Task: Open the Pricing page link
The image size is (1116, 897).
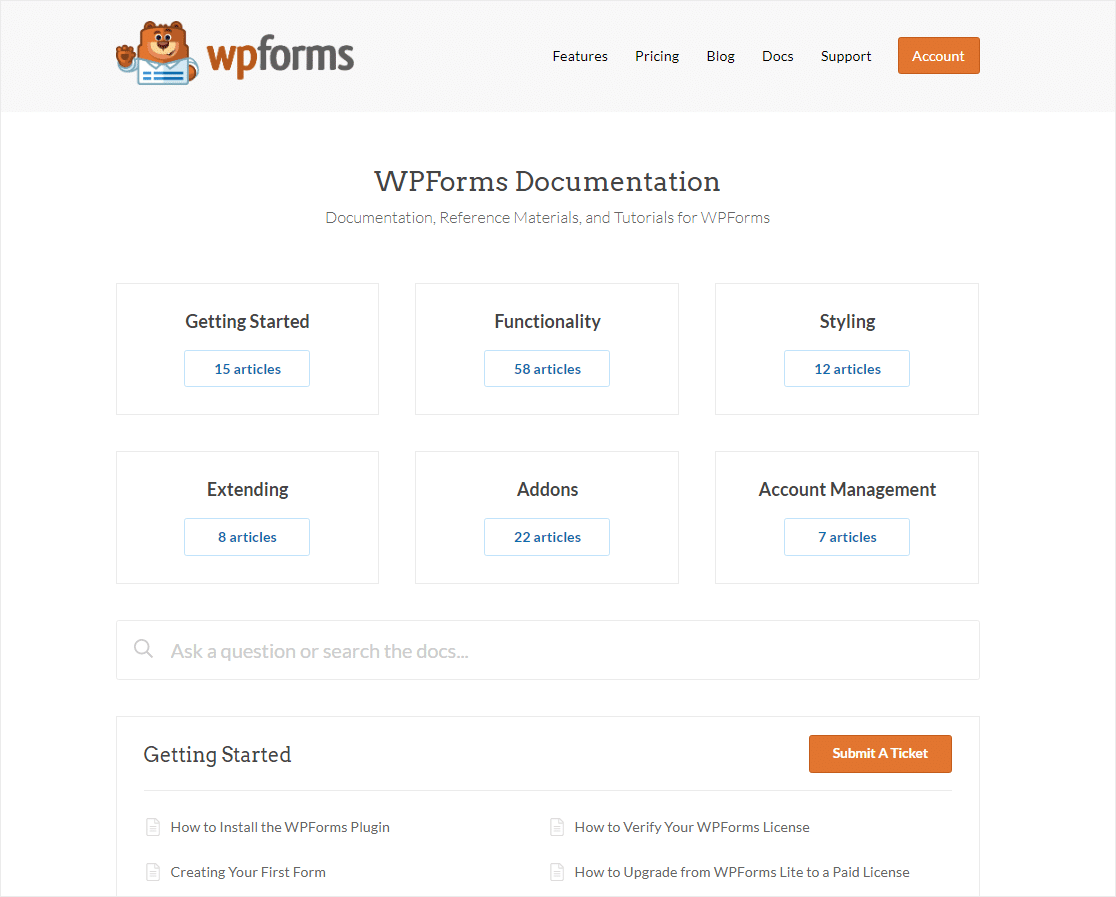Action: coord(657,56)
